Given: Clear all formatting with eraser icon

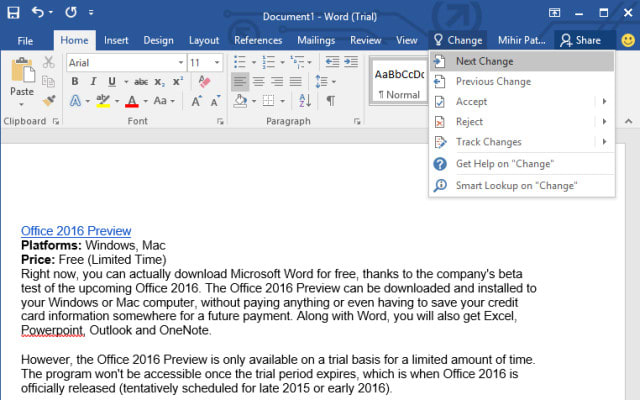Looking at the screenshot, I should tap(204, 81).
